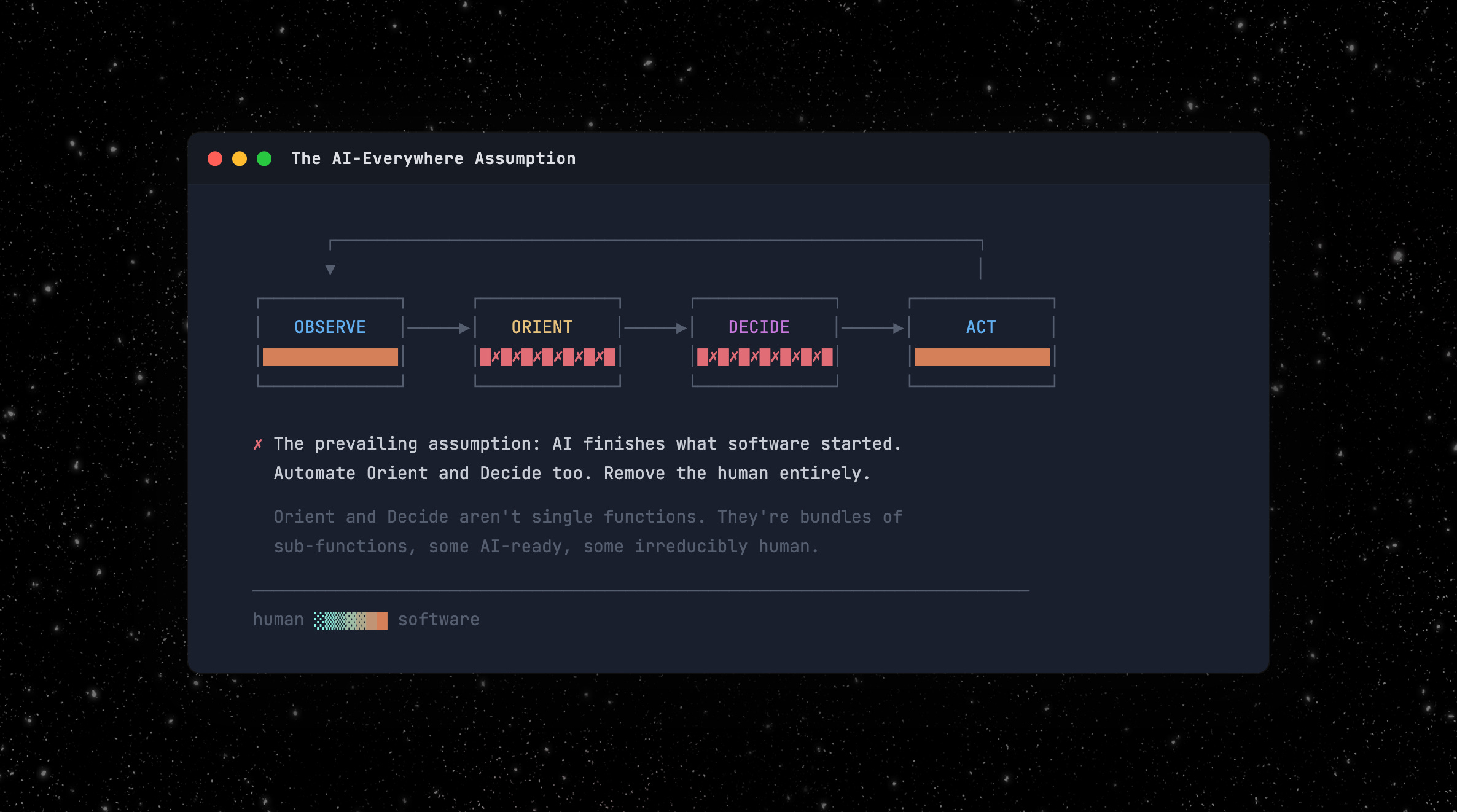Image resolution: width=1457 pixels, height=812 pixels.
Task: Click the red X mark beside assumption text
Action: [x=258, y=444]
